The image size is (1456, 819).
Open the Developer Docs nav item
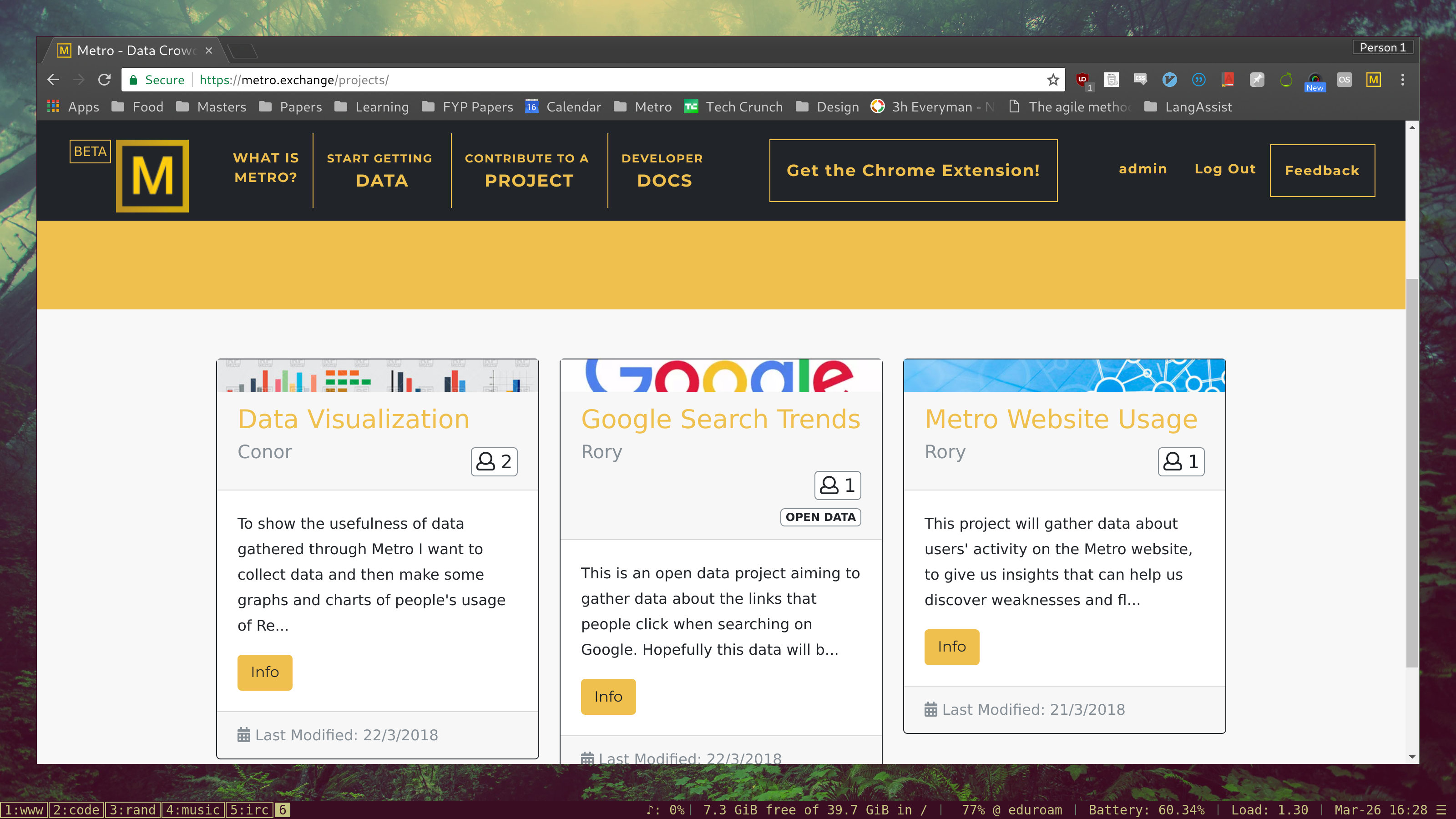pos(662,170)
